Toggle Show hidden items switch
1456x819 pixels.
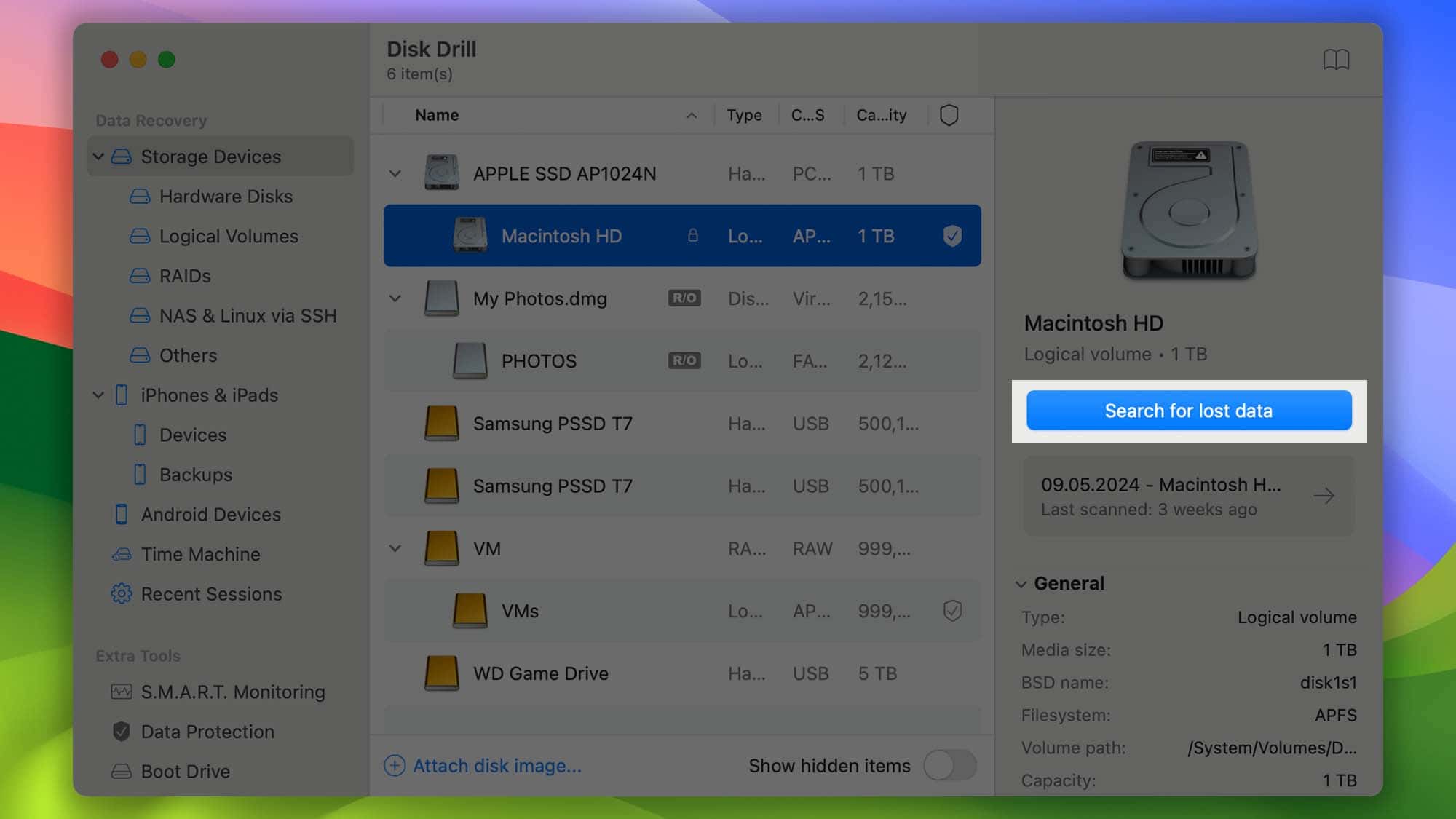coord(949,766)
